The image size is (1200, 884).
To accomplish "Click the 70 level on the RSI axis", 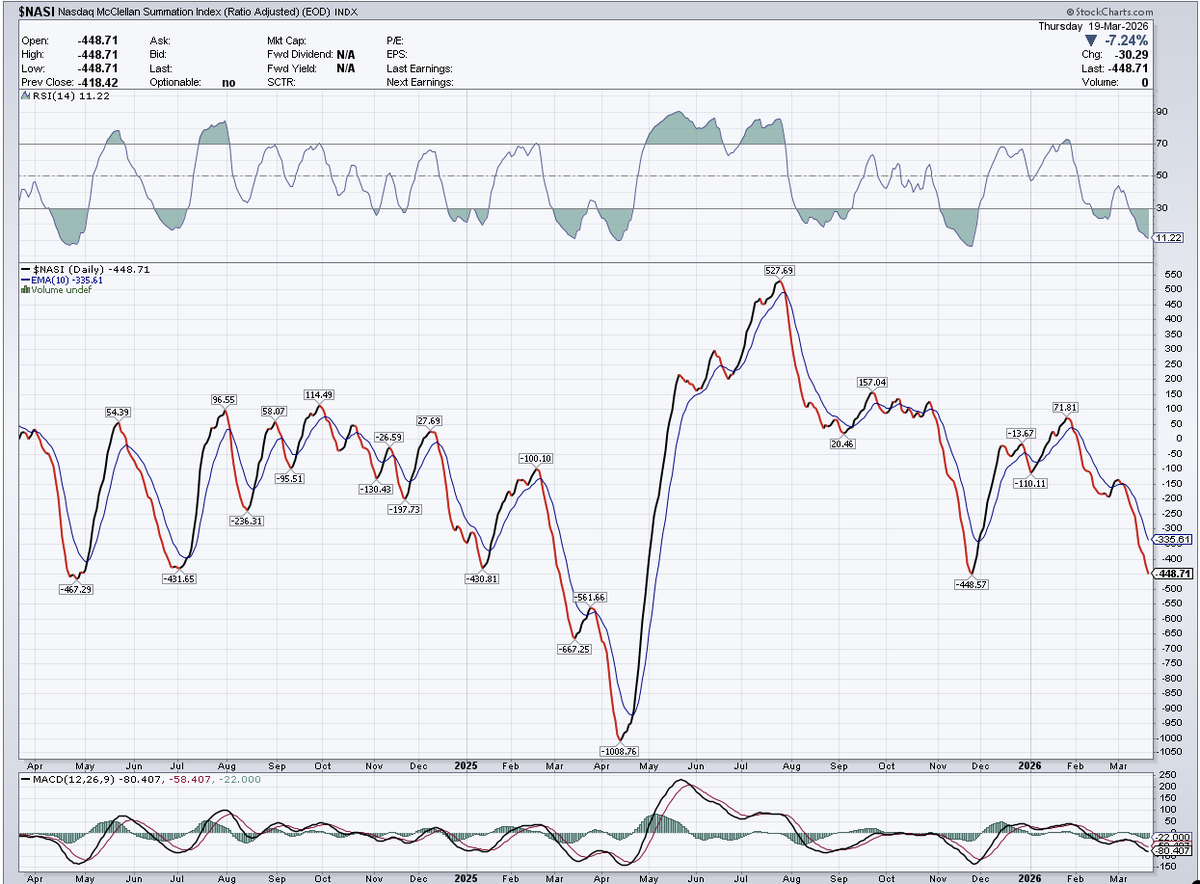I will [x=1162, y=144].
